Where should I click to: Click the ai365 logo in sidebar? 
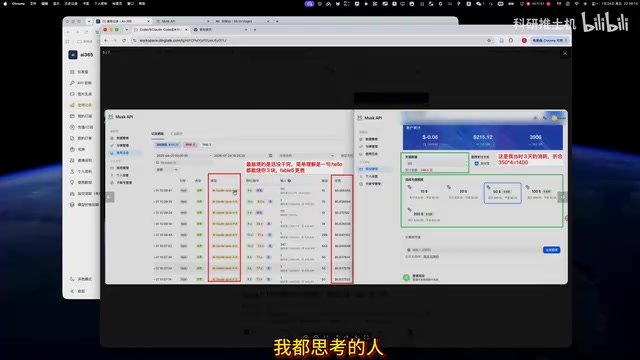[x=73, y=55]
